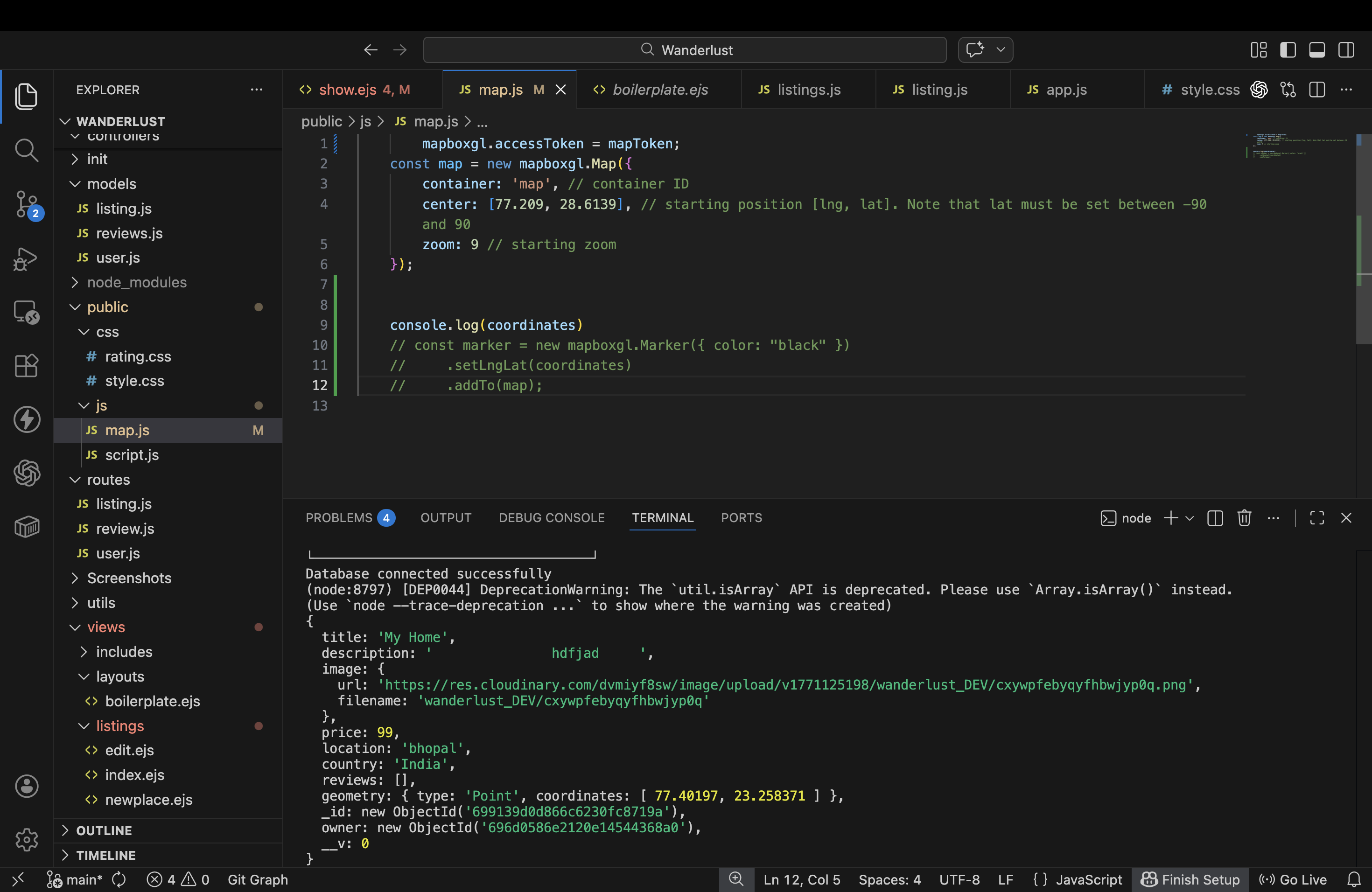Expand the TIMELINE section
1372x892 pixels.
(168, 855)
